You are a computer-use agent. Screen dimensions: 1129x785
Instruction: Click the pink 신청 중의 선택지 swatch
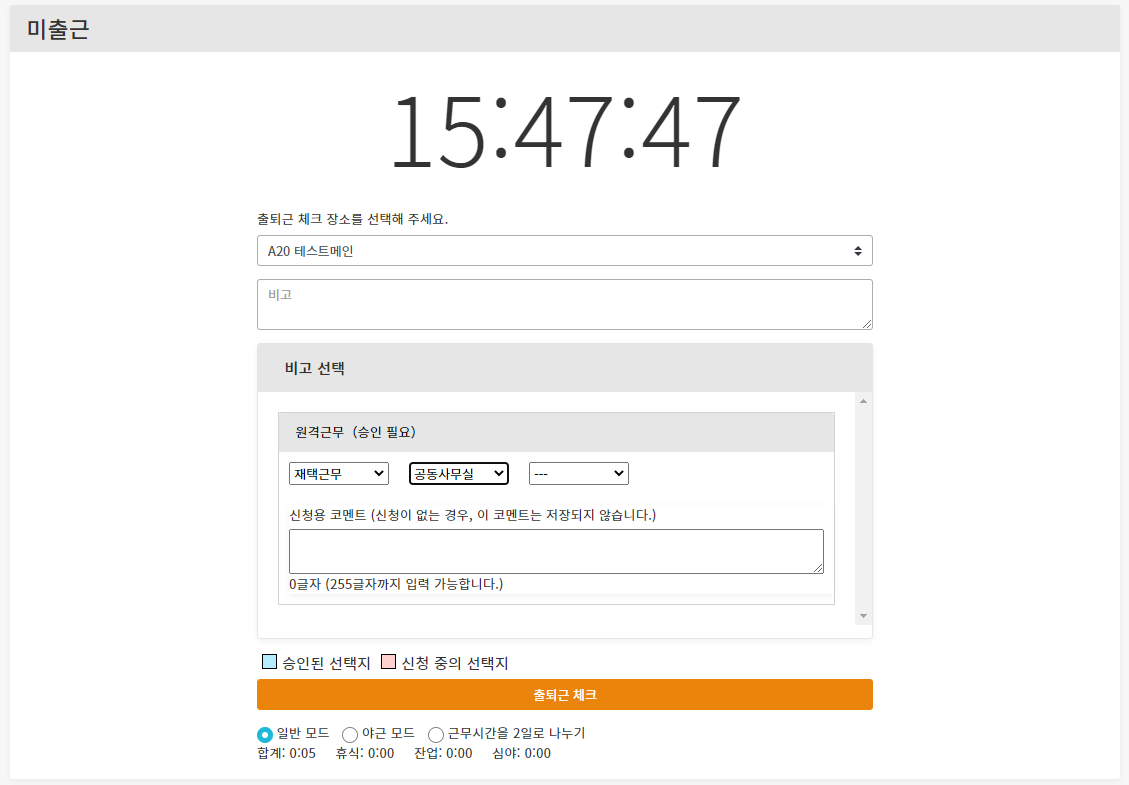point(389,662)
